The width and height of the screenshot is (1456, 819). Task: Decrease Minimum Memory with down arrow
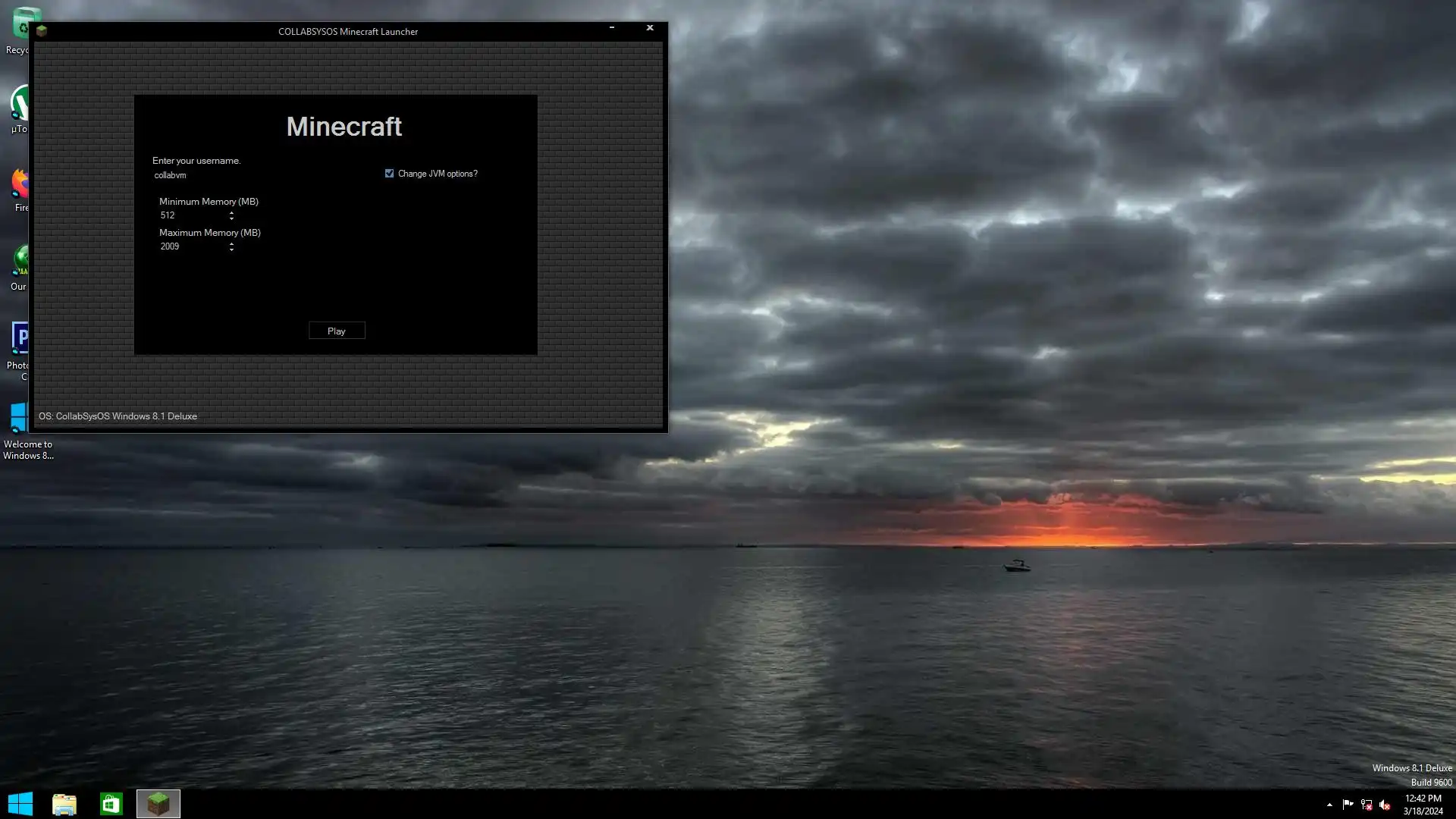click(x=231, y=218)
